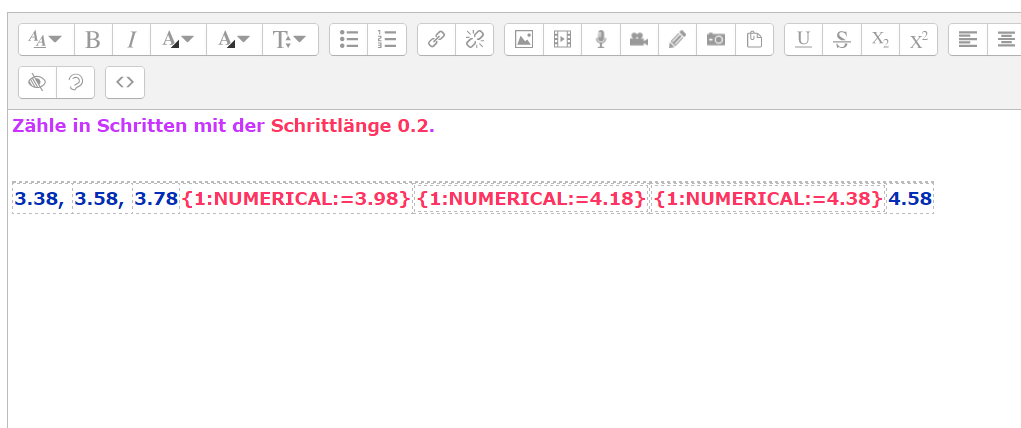Record audio with the microphone icon
This screenshot has width=1021, height=428.
click(600, 40)
